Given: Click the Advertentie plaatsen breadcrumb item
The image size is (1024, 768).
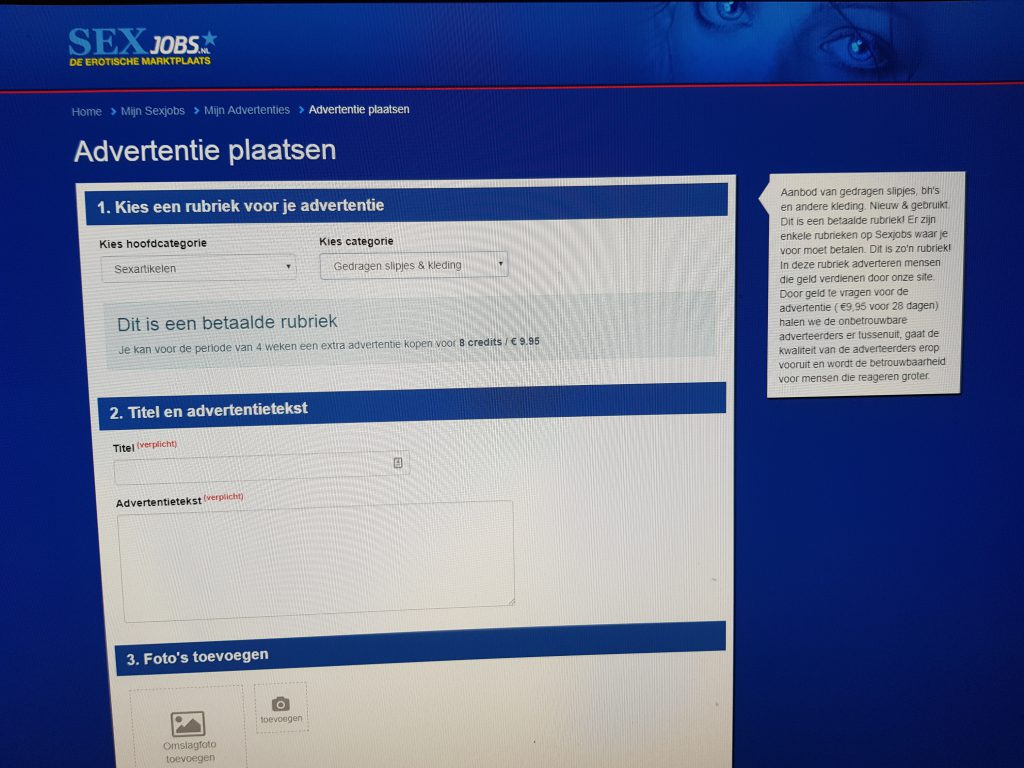Looking at the screenshot, I should click(359, 110).
